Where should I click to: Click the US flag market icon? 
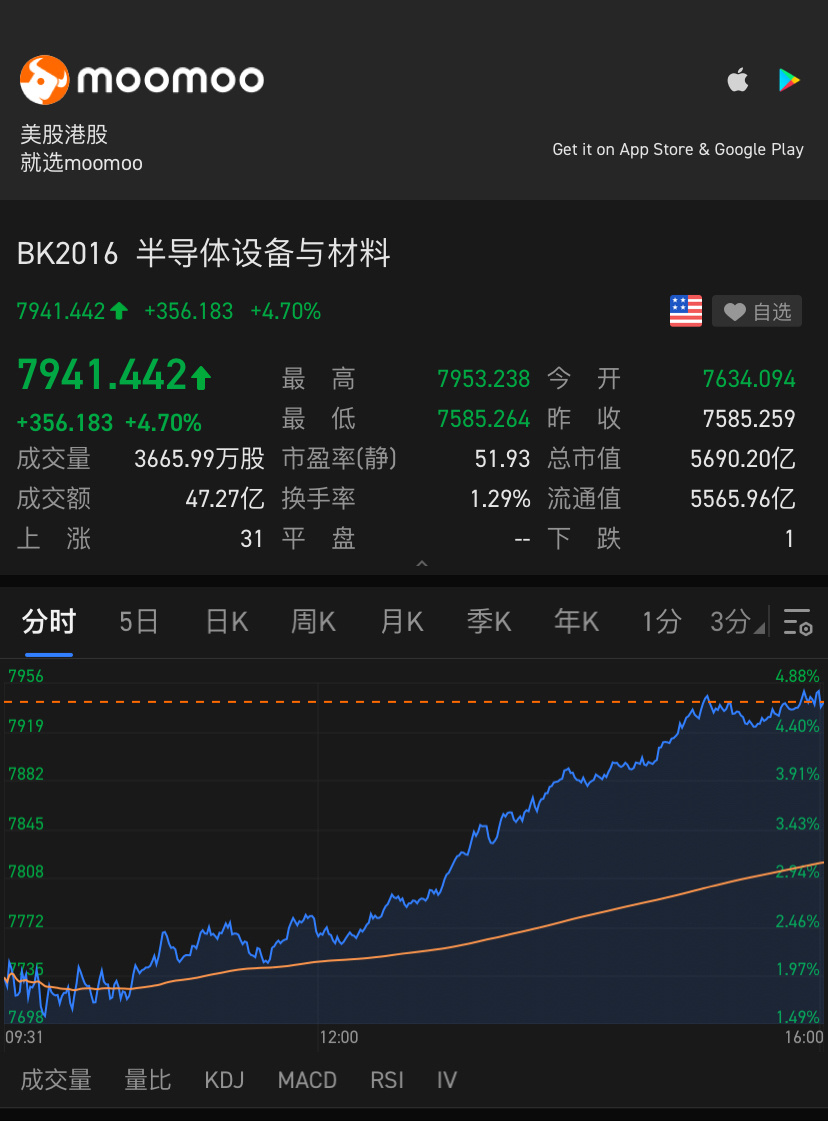coord(686,311)
